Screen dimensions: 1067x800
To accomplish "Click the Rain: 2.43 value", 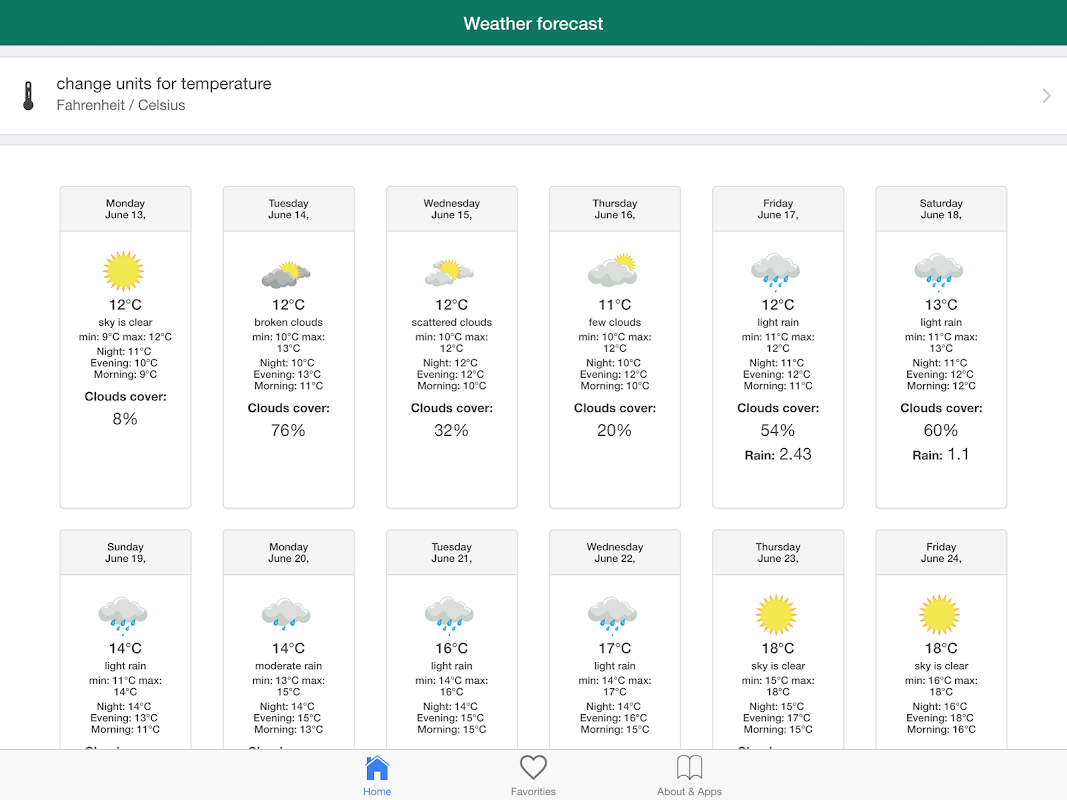I will click(778, 454).
